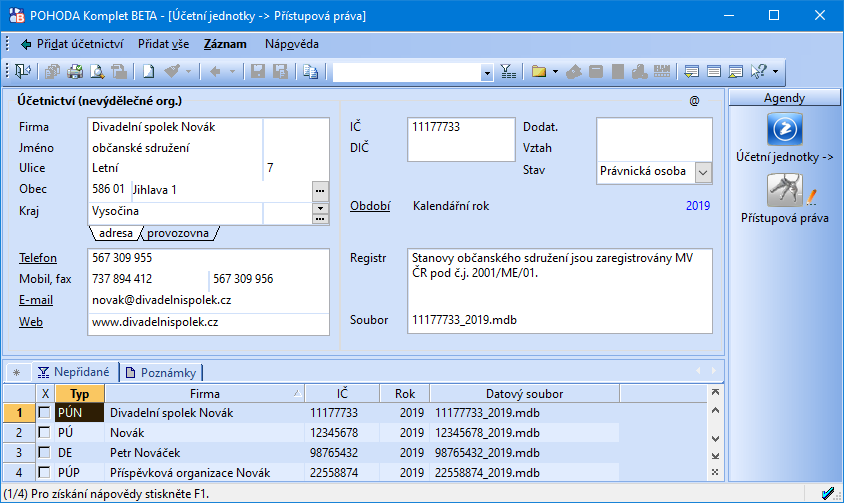Open the Záznam menu
This screenshot has width=844, height=503.
tap(225, 44)
